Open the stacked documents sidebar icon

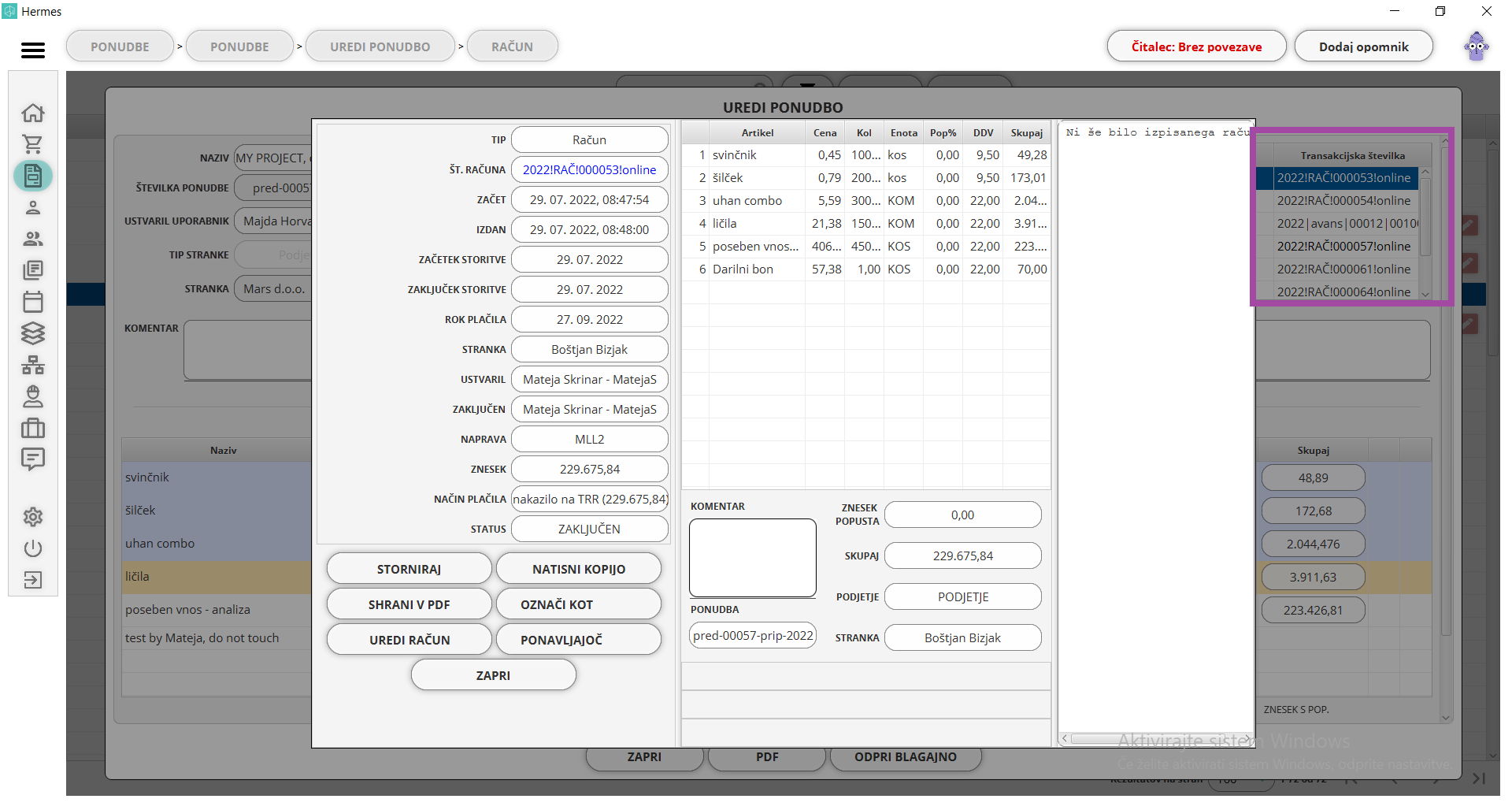[x=33, y=270]
